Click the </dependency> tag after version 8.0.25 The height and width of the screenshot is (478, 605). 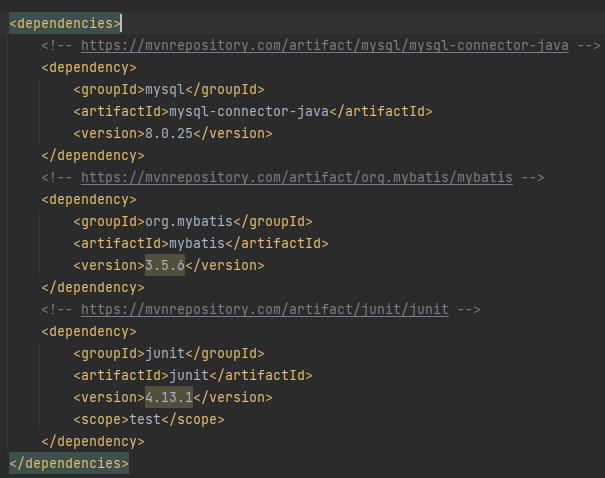click(93, 155)
